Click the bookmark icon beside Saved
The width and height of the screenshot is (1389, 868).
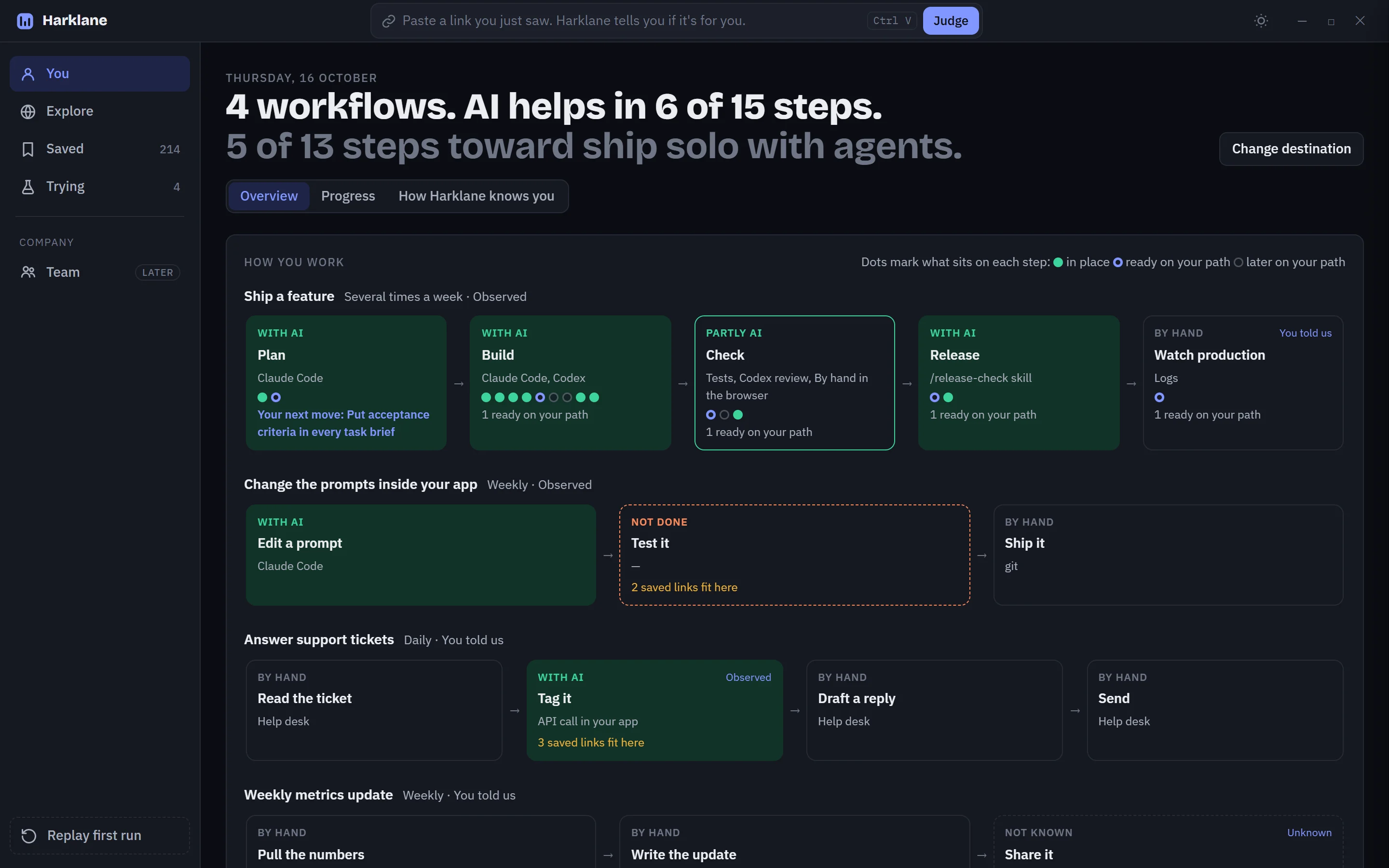pos(28,149)
